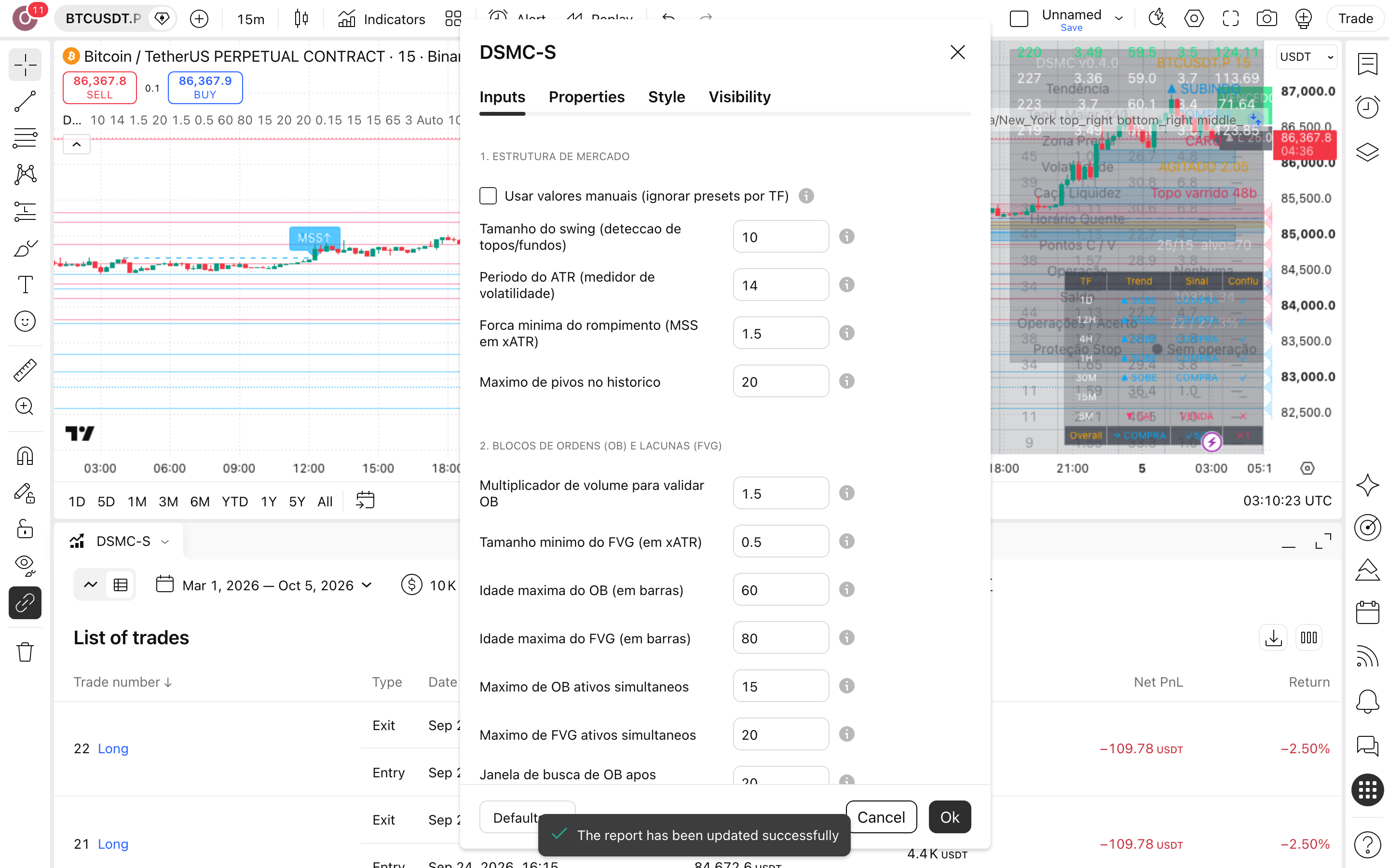This screenshot has width=1389, height=868.
Task: Click the magnet mode icon
Action: click(25, 456)
